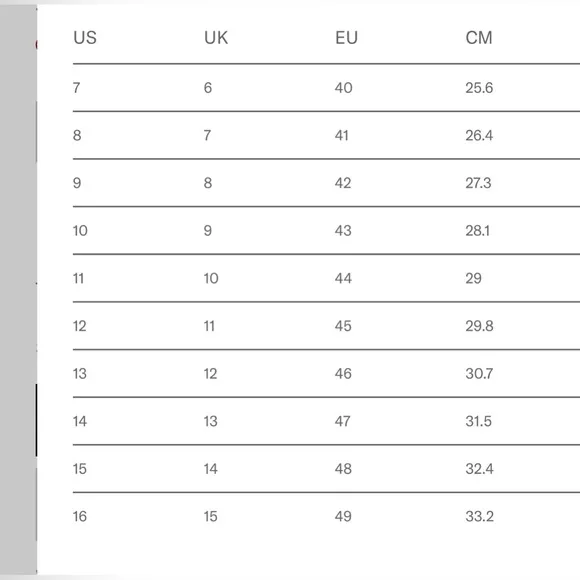Click the 29.8 CM value
580x580 pixels.
pos(479,326)
